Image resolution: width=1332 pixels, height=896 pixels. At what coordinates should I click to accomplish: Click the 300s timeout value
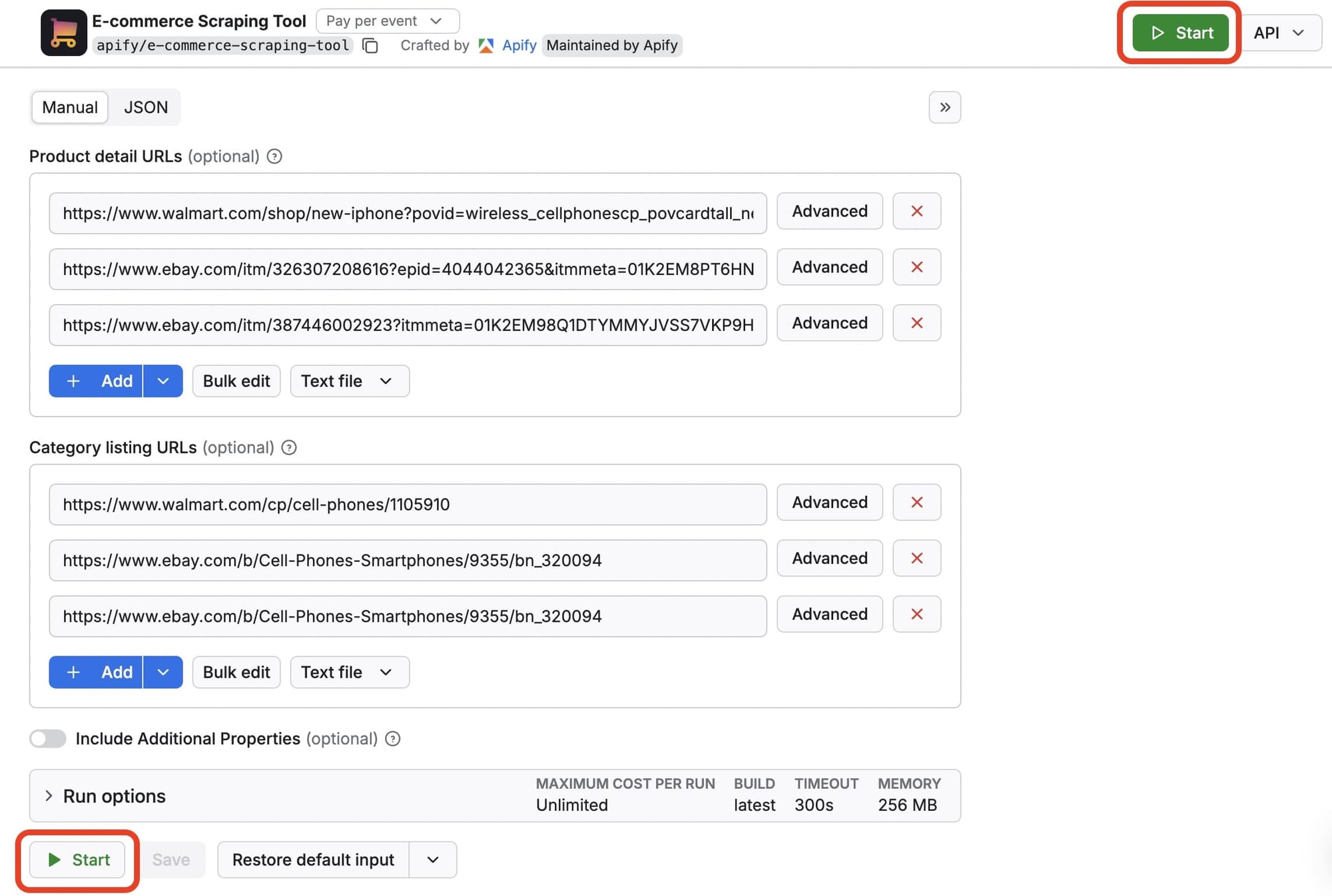click(x=814, y=805)
